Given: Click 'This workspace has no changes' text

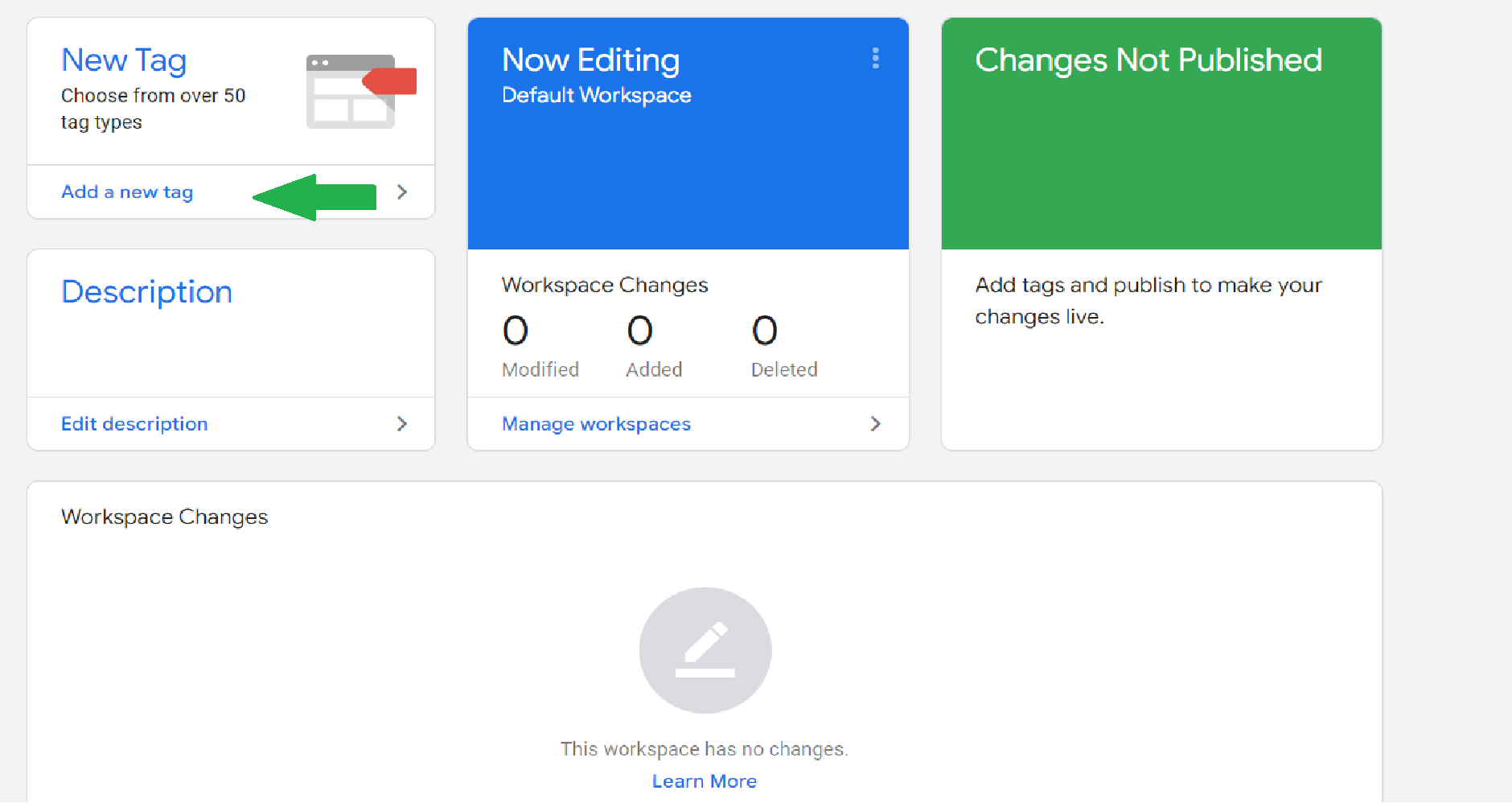Looking at the screenshot, I should [705, 749].
